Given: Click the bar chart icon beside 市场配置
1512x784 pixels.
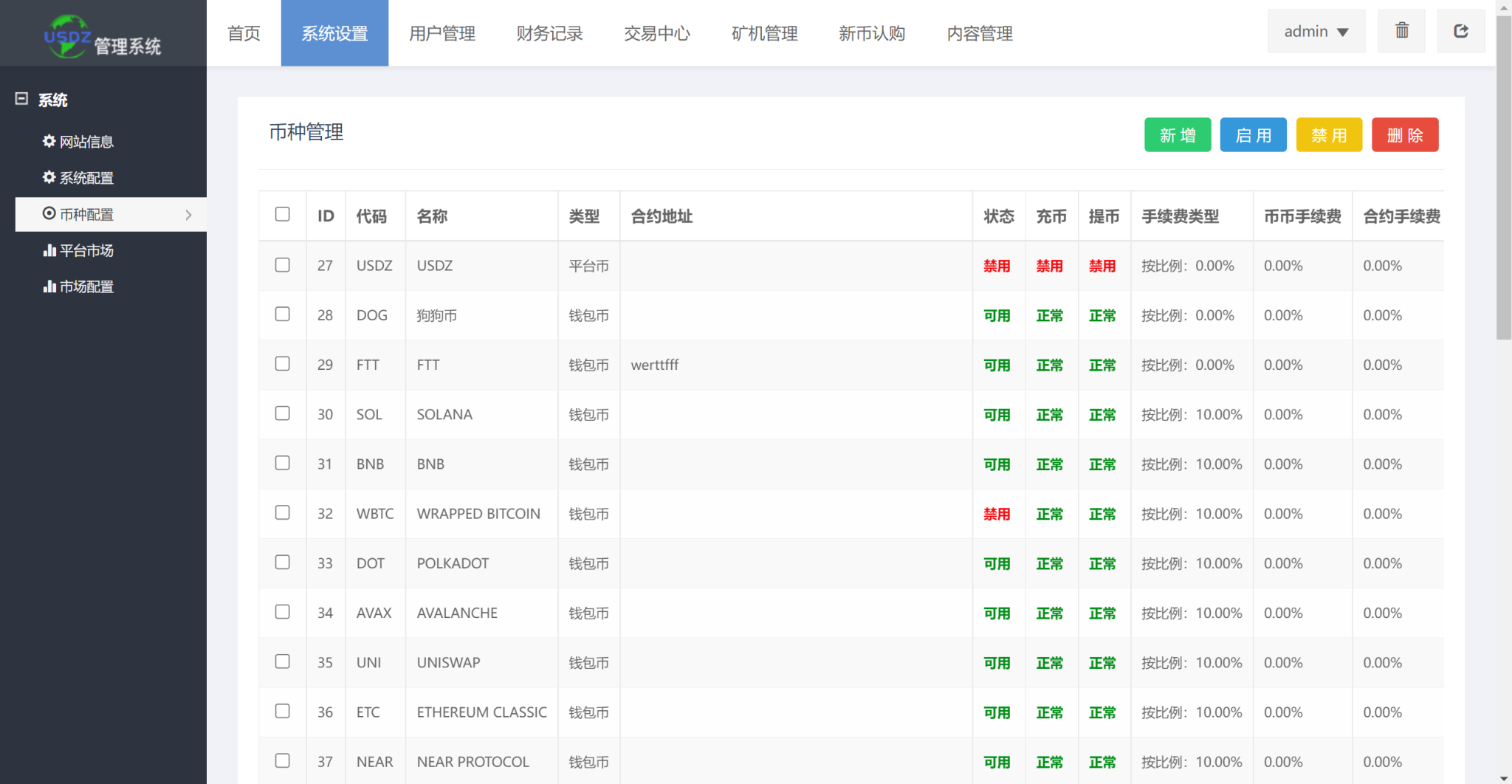Looking at the screenshot, I should coord(49,286).
